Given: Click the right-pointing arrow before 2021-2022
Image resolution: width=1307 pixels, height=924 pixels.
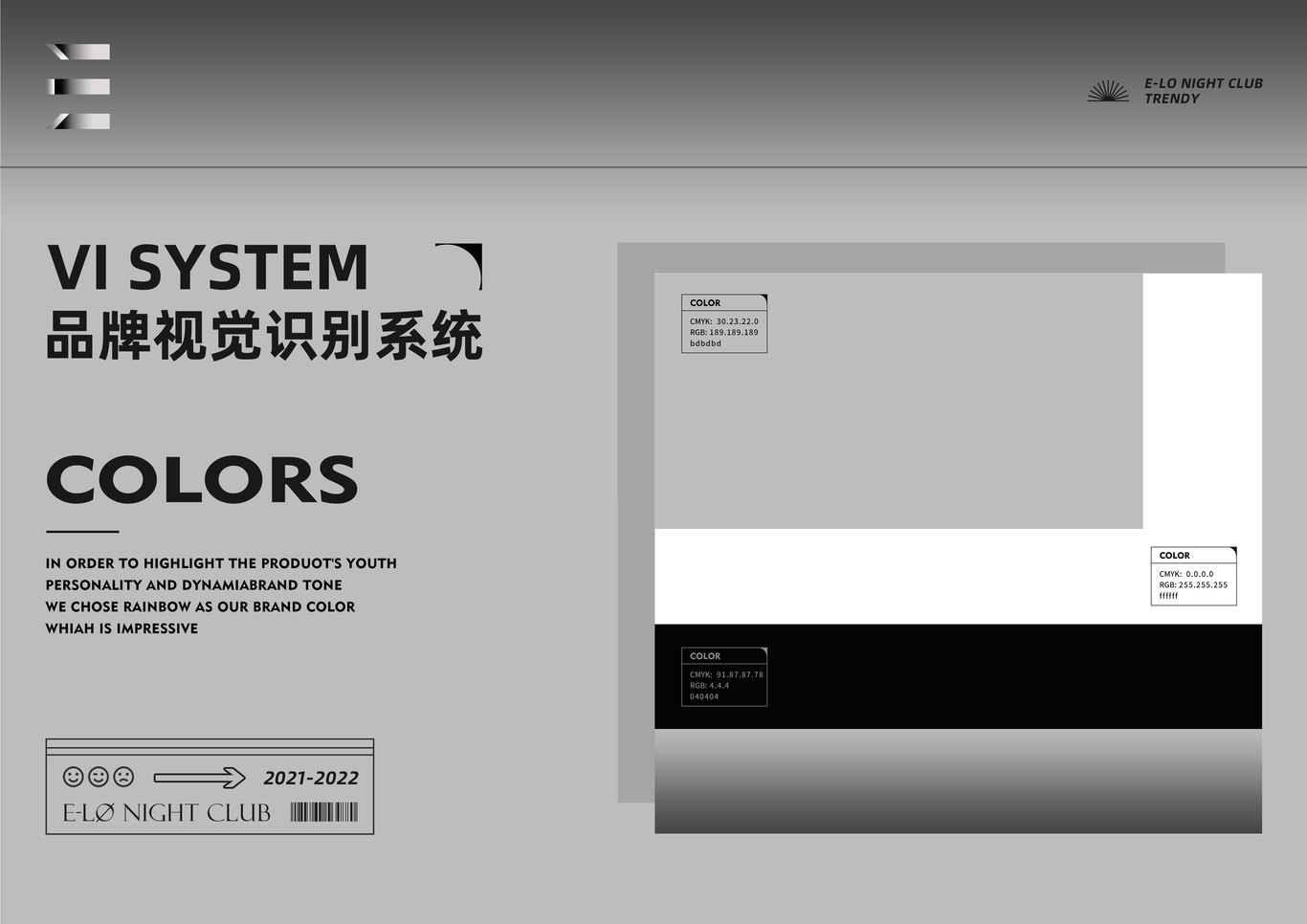Looking at the screenshot, I should tap(200, 778).
